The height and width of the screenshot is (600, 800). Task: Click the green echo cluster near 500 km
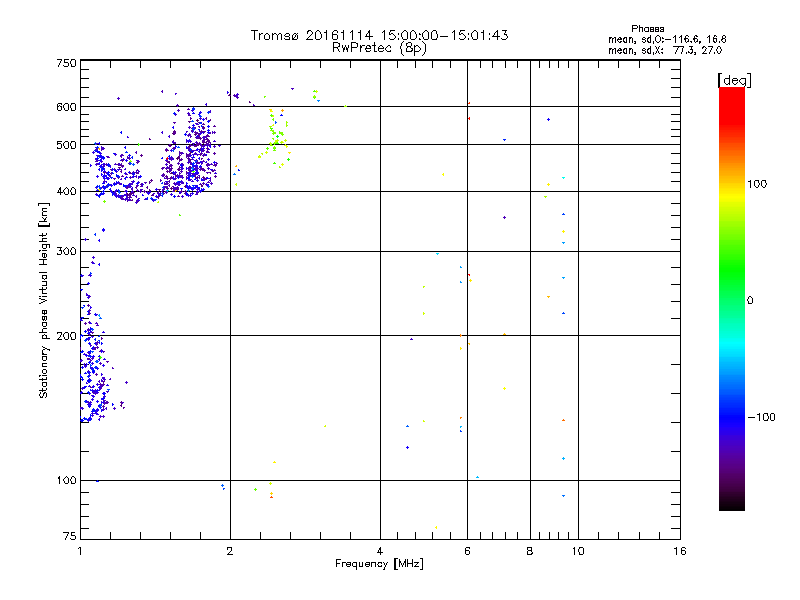[x=276, y=138]
